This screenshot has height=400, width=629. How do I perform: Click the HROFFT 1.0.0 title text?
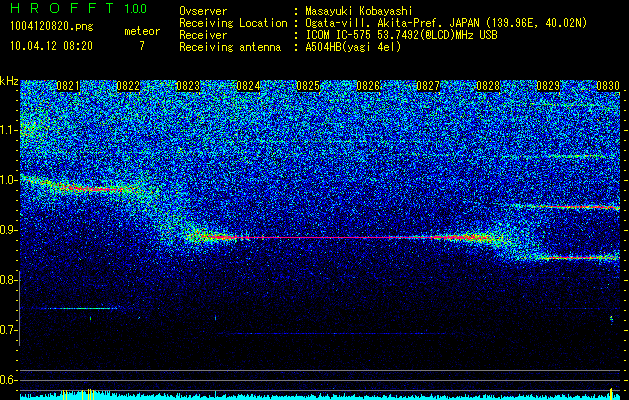pos(79,8)
